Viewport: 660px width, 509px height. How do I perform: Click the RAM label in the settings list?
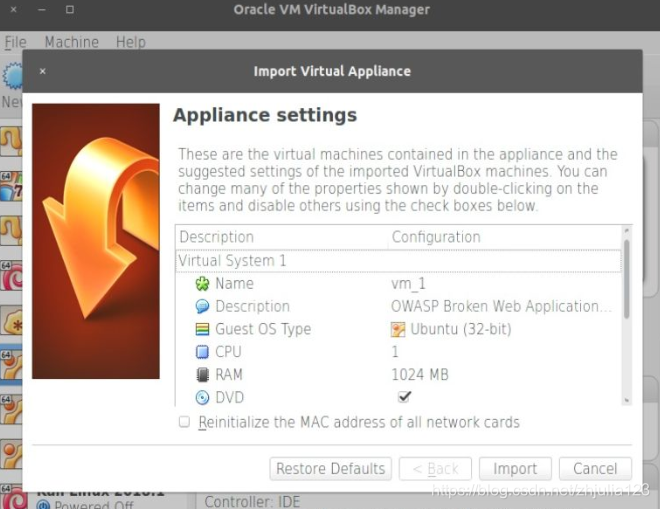point(229,375)
